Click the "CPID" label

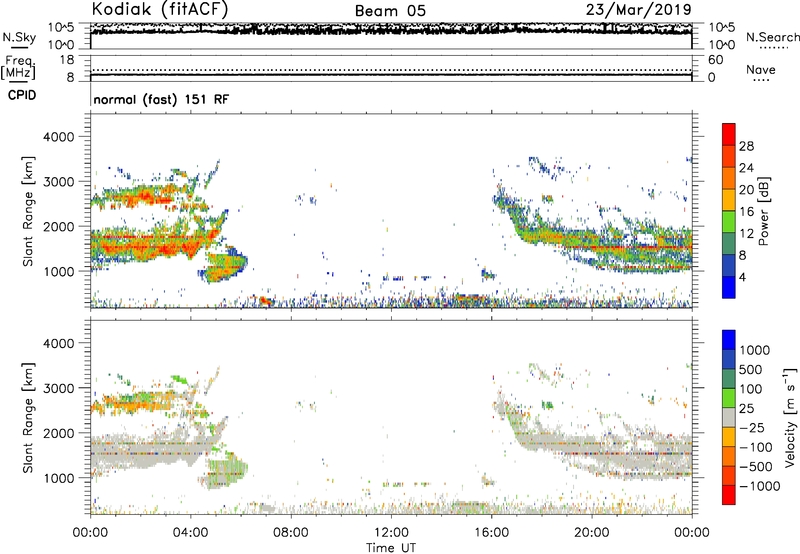22,95
